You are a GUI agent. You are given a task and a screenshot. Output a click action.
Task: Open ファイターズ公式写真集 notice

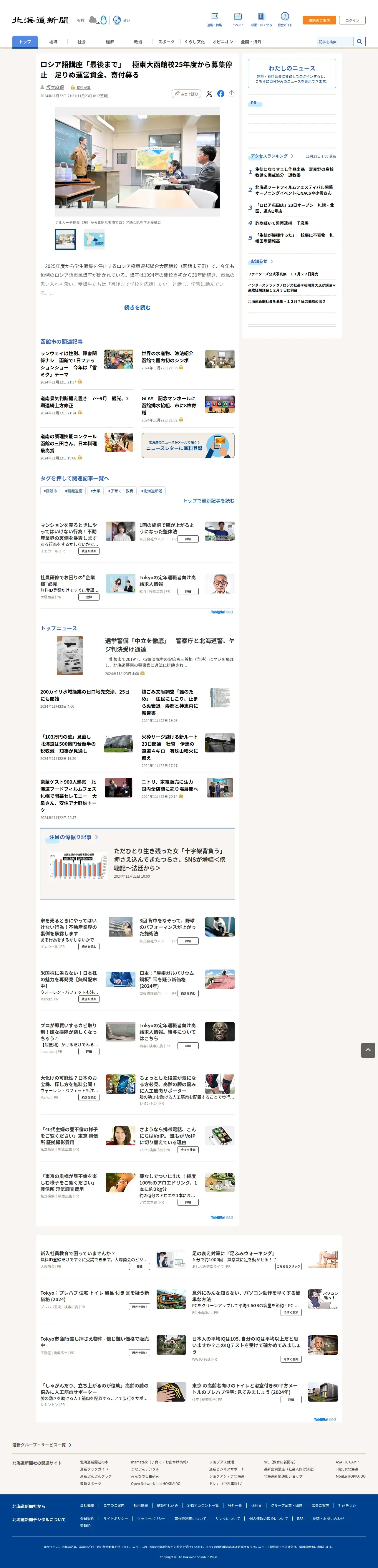tap(283, 274)
